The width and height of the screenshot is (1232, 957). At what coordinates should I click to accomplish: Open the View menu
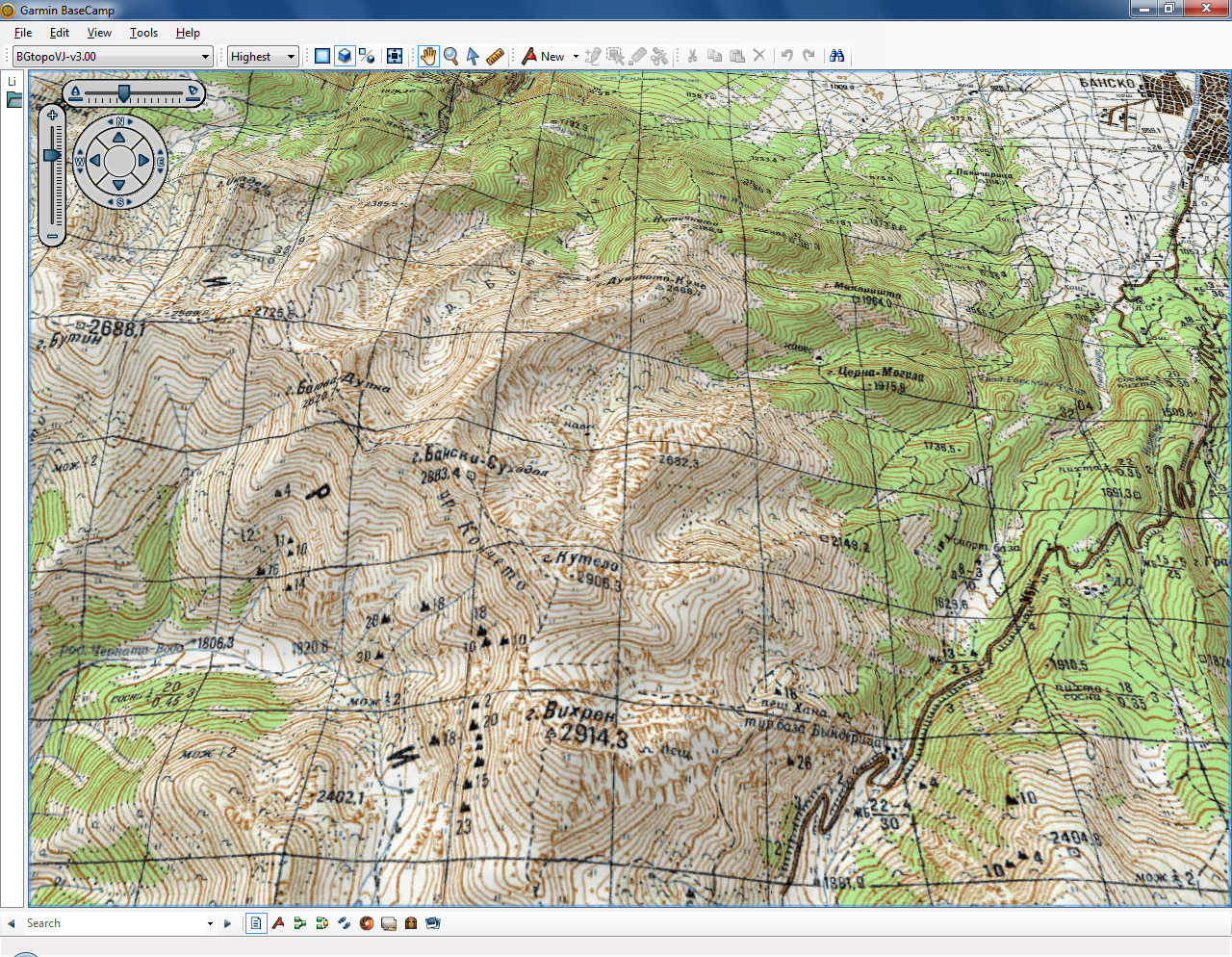[x=99, y=32]
